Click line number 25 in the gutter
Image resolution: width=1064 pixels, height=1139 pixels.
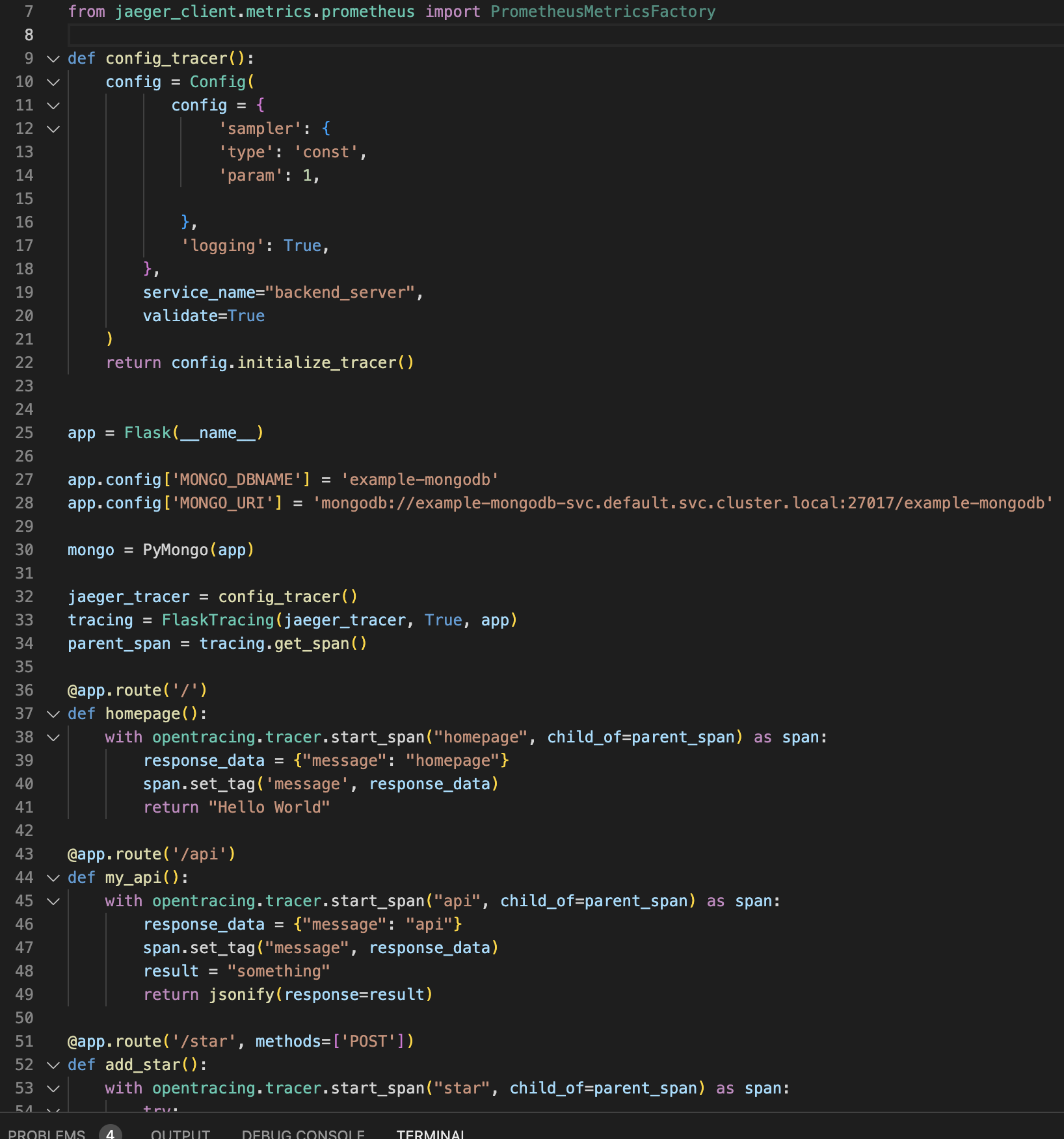pyautogui.click(x=24, y=433)
